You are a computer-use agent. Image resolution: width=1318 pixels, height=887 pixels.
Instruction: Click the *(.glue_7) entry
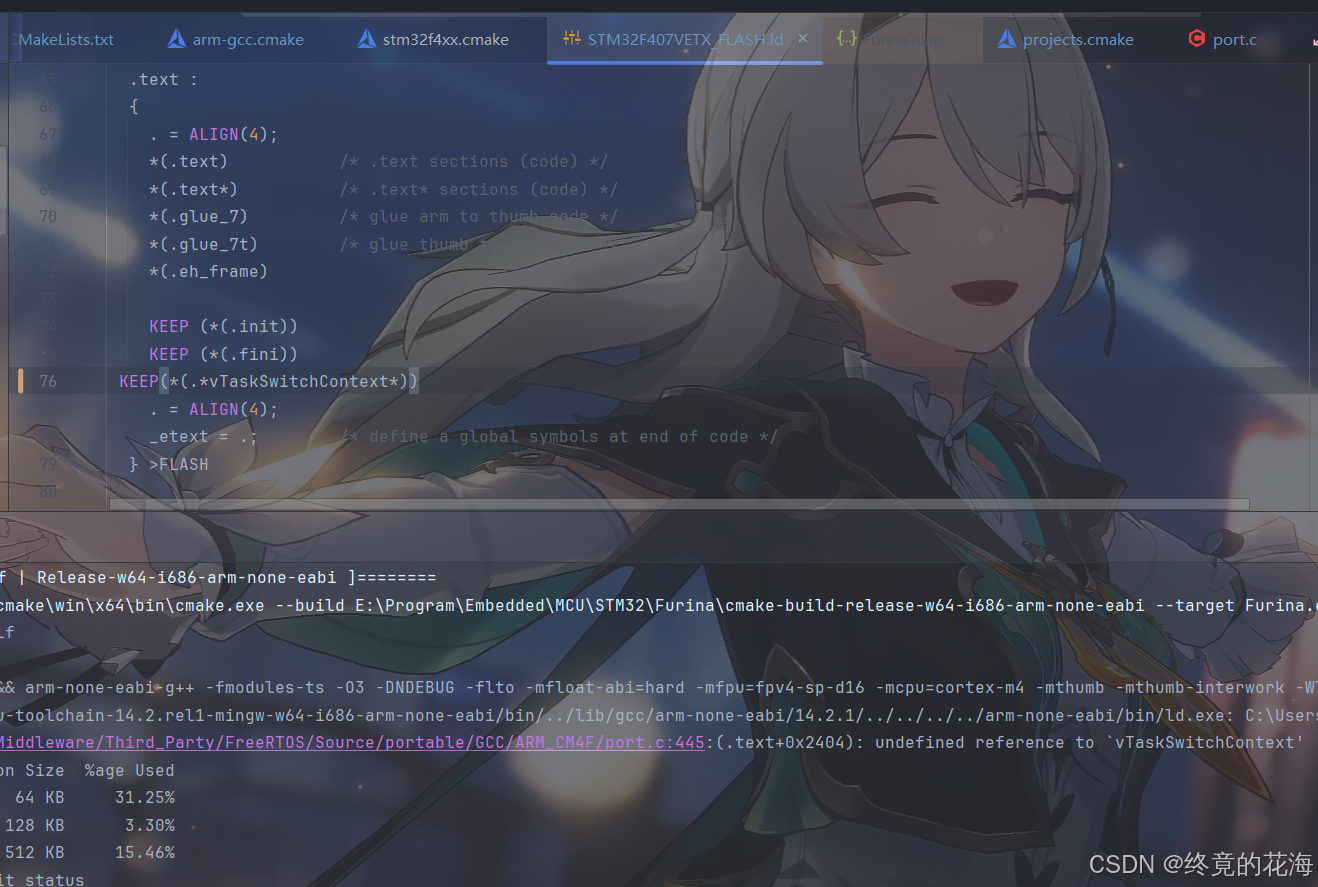coord(198,216)
